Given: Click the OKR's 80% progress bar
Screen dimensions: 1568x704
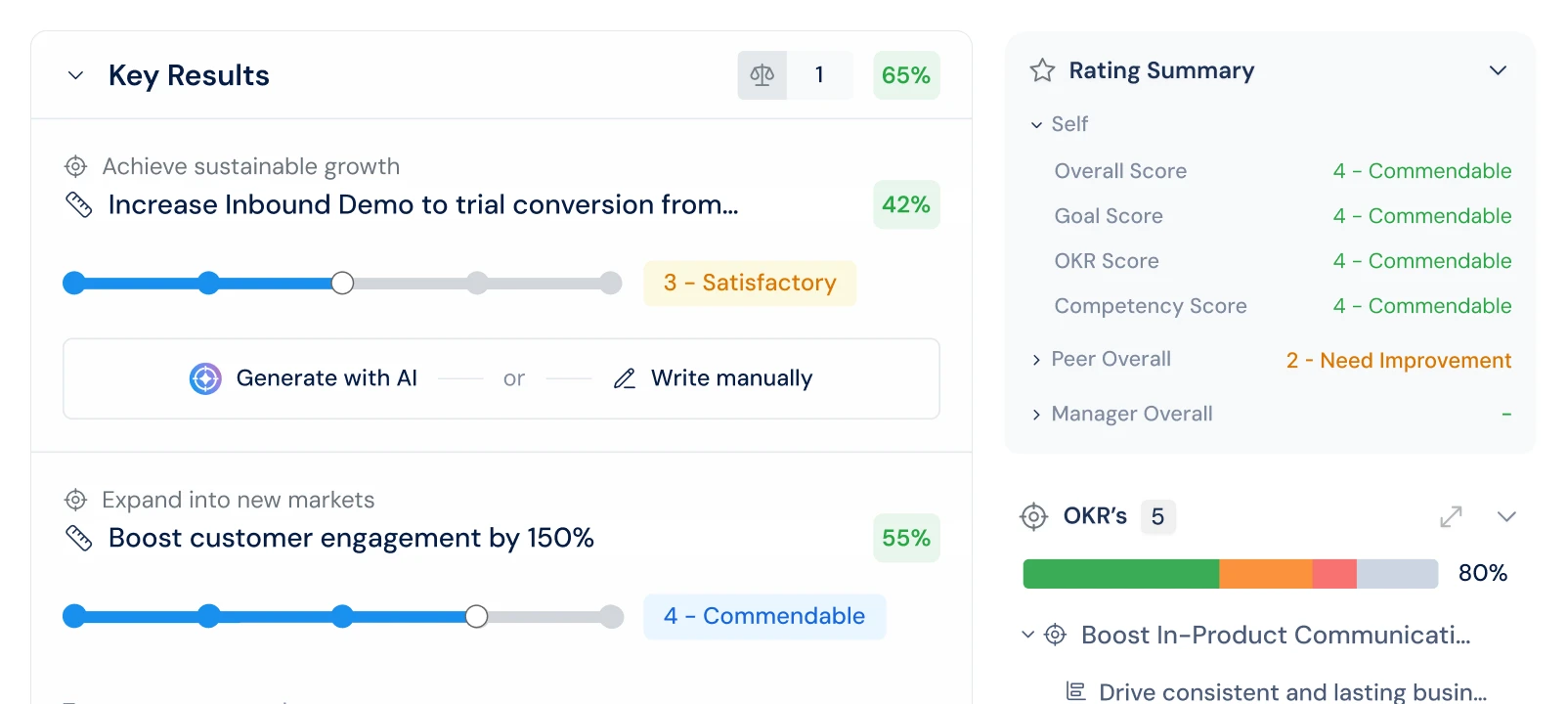Looking at the screenshot, I should tap(1231, 574).
